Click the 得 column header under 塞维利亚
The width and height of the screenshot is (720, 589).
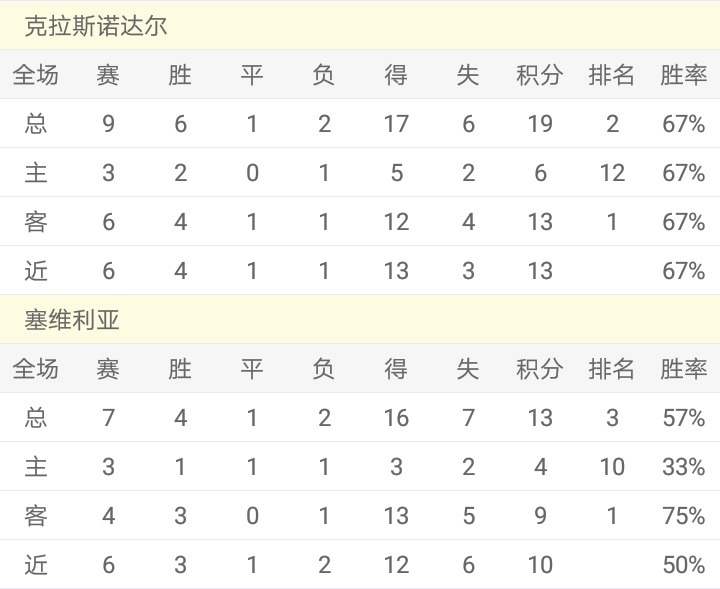point(396,369)
